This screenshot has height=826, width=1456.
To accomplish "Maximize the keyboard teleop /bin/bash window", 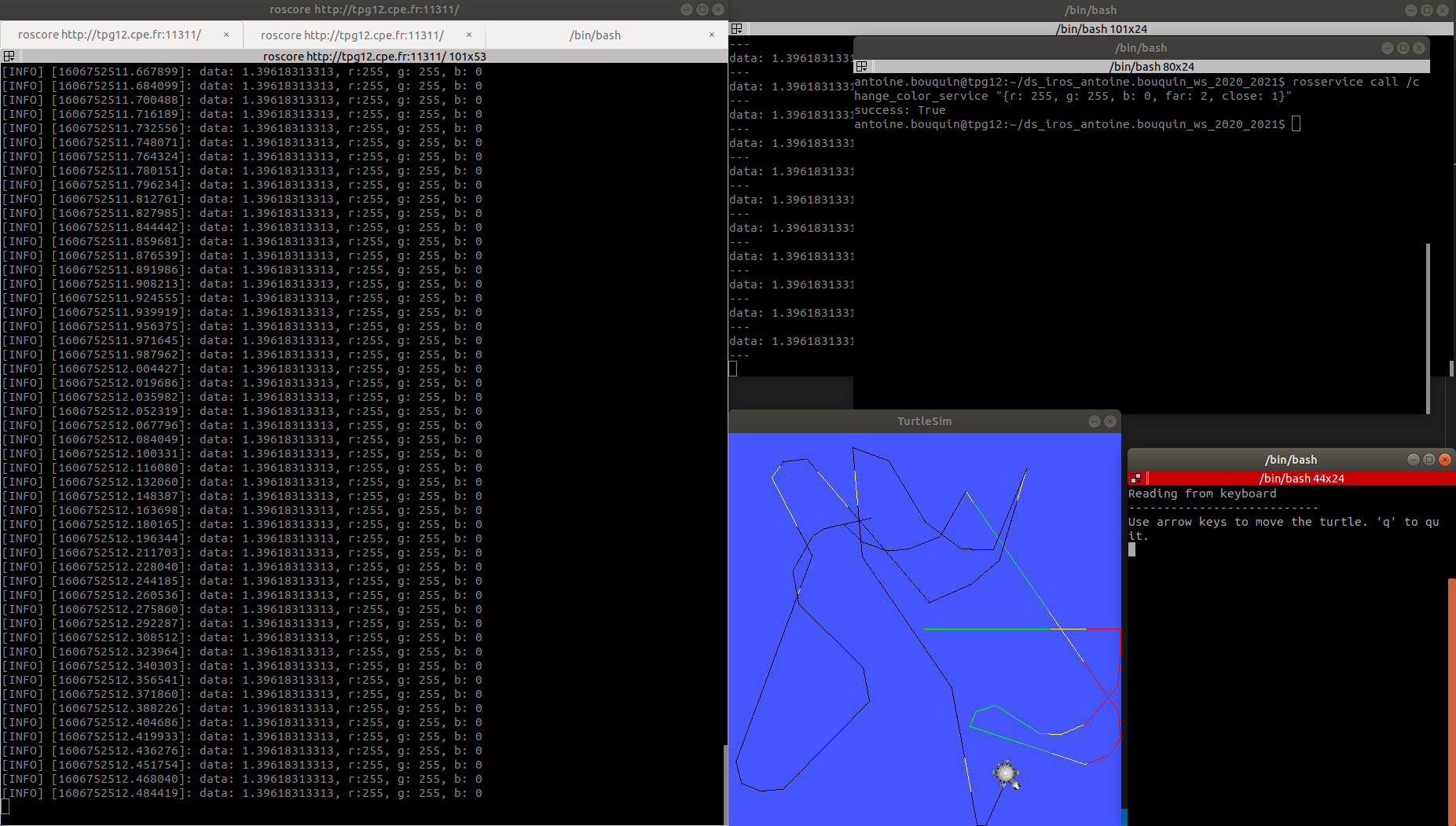I will point(1428,460).
